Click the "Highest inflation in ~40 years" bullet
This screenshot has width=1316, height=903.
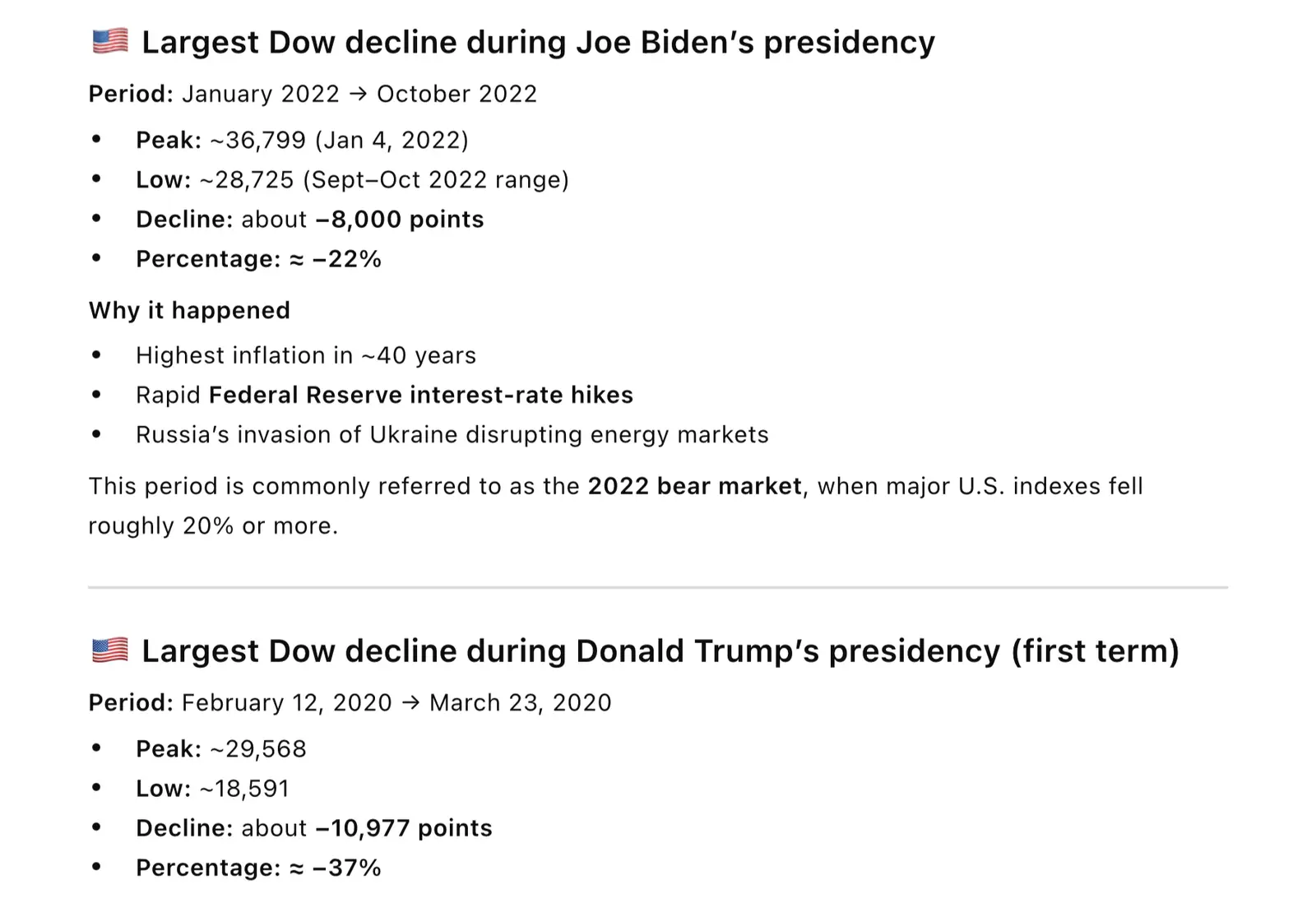click(306, 355)
